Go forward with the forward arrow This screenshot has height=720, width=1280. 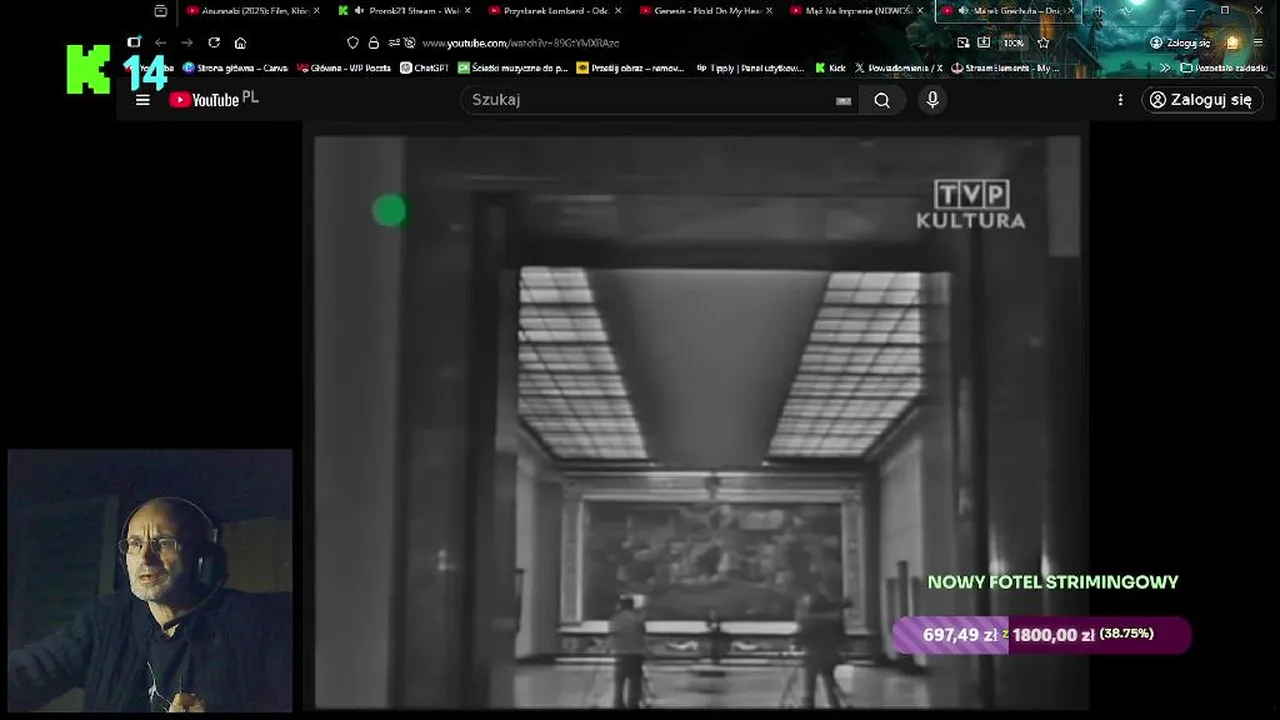(187, 43)
